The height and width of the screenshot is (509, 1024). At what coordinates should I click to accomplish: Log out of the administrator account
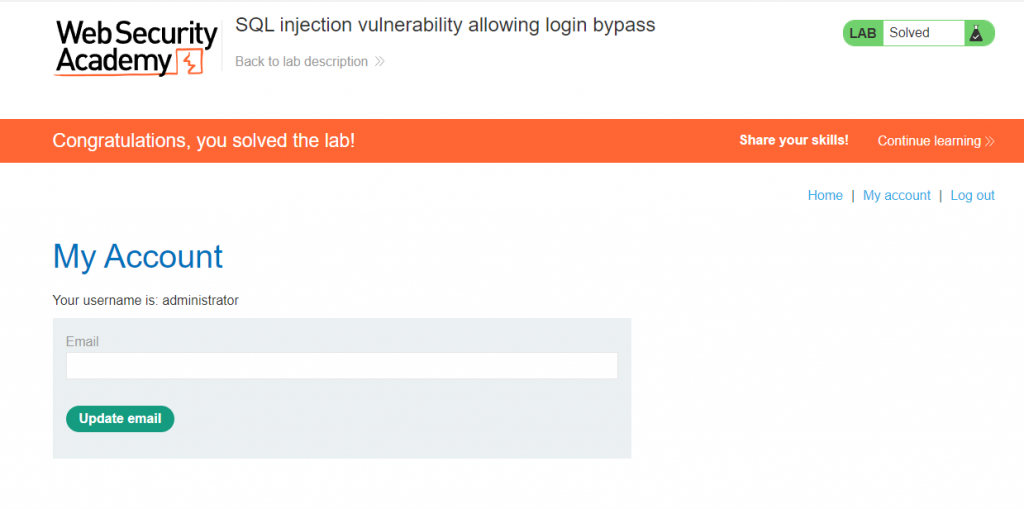972,196
